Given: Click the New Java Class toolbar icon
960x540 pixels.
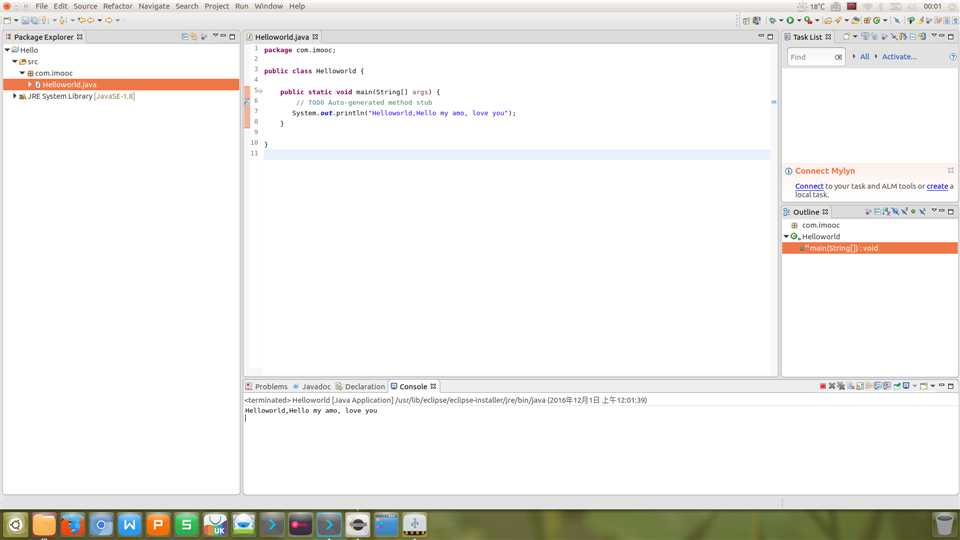Looking at the screenshot, I should [x=876, y=21].
